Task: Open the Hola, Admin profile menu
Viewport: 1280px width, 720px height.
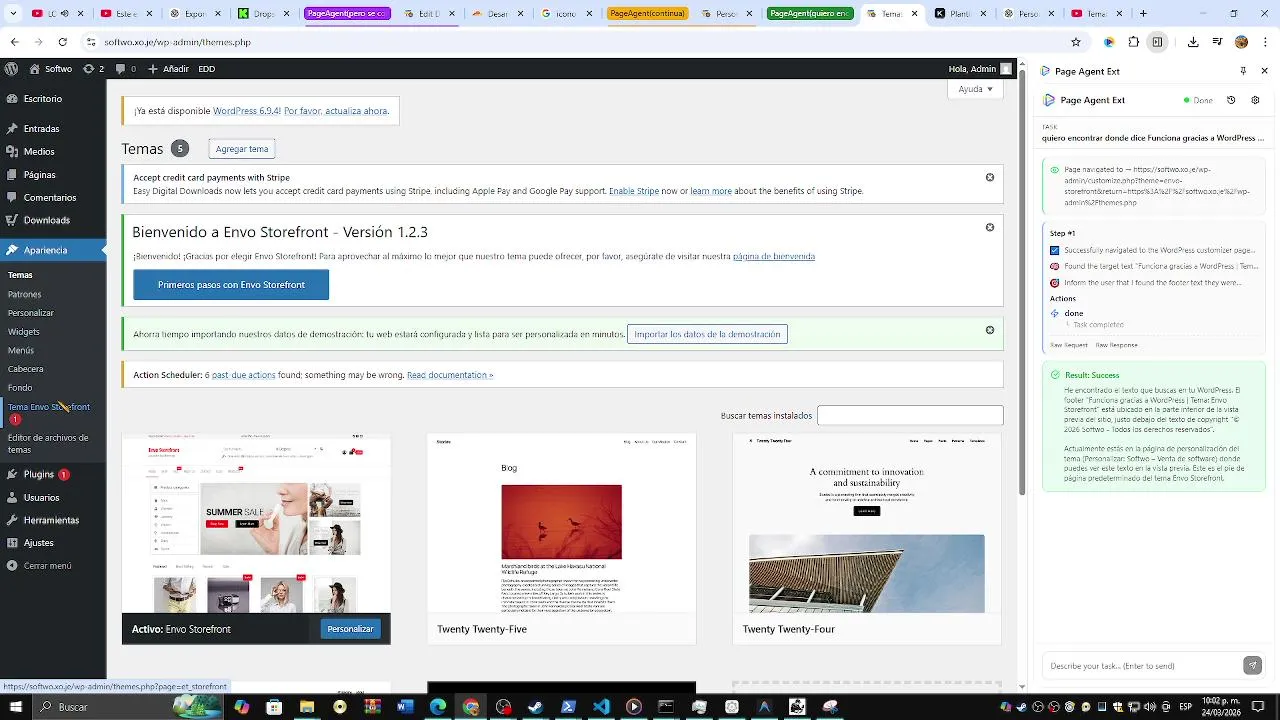Action: point(980,69)
